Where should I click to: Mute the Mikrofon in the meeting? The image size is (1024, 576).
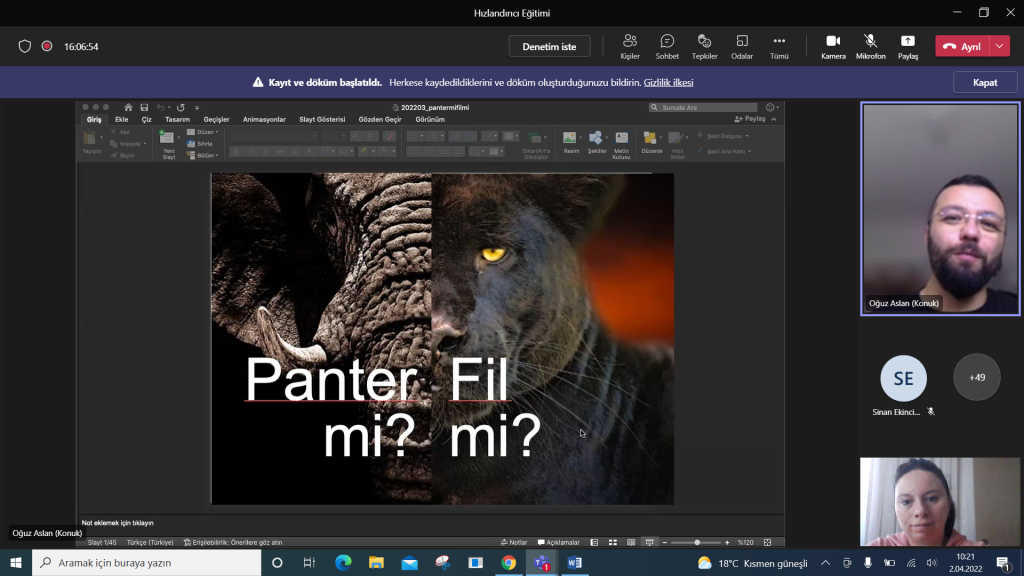click(869, 47)
